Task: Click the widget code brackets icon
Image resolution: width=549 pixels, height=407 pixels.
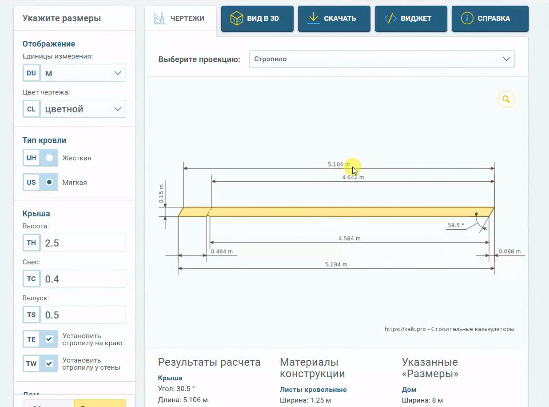Action: click(390, 18)
